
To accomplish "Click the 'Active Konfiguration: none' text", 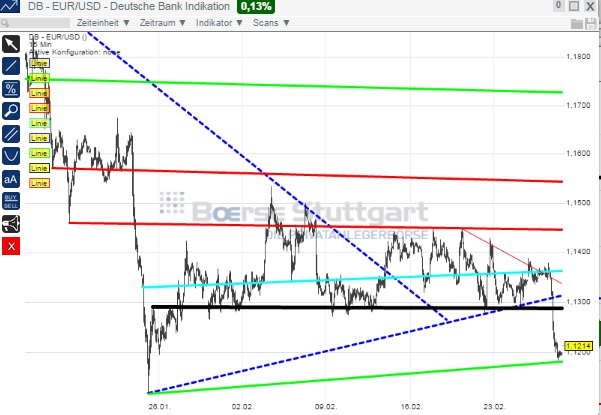I will click(75, 52).
